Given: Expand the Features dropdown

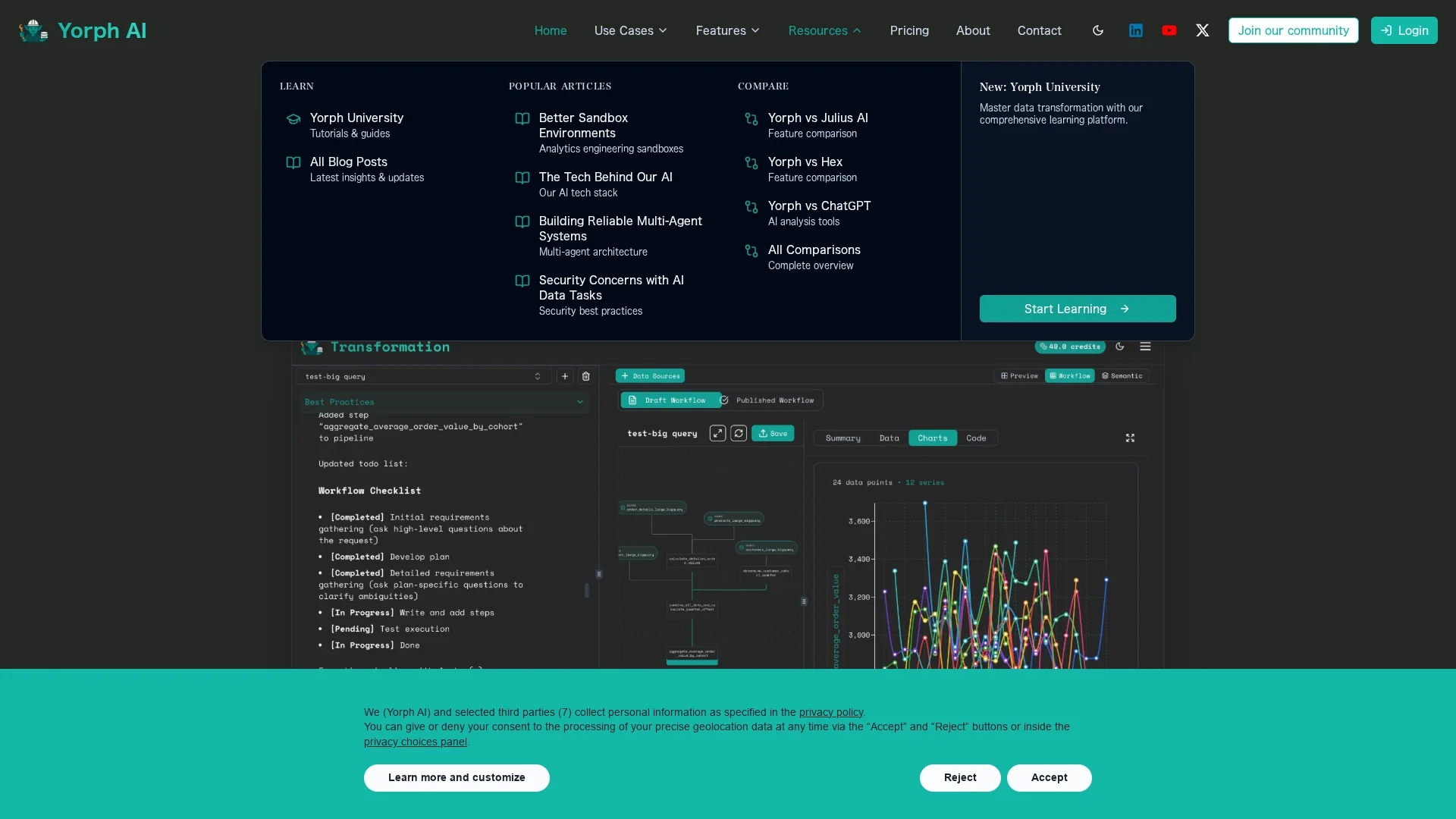Looking at the screenshot, I should tap(728, 30).
